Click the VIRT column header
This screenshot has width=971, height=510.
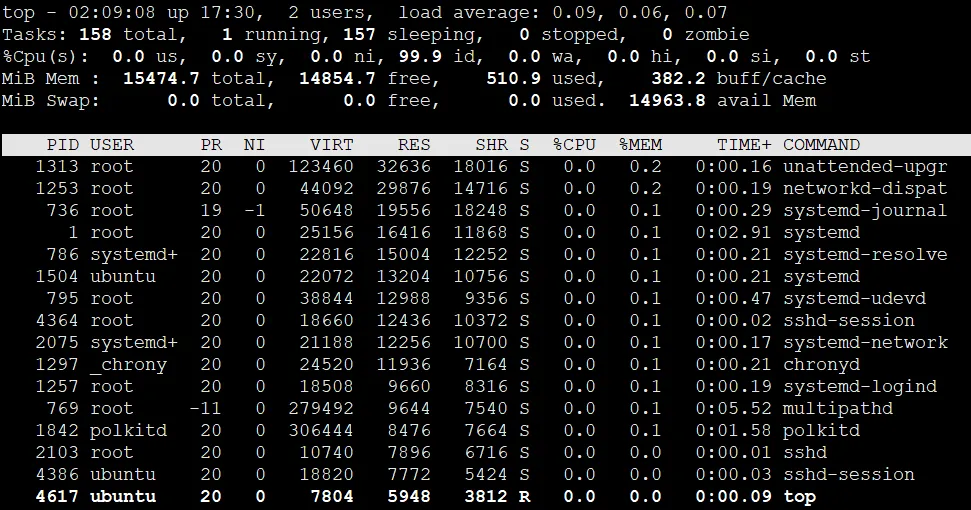[x=331, y=145]
